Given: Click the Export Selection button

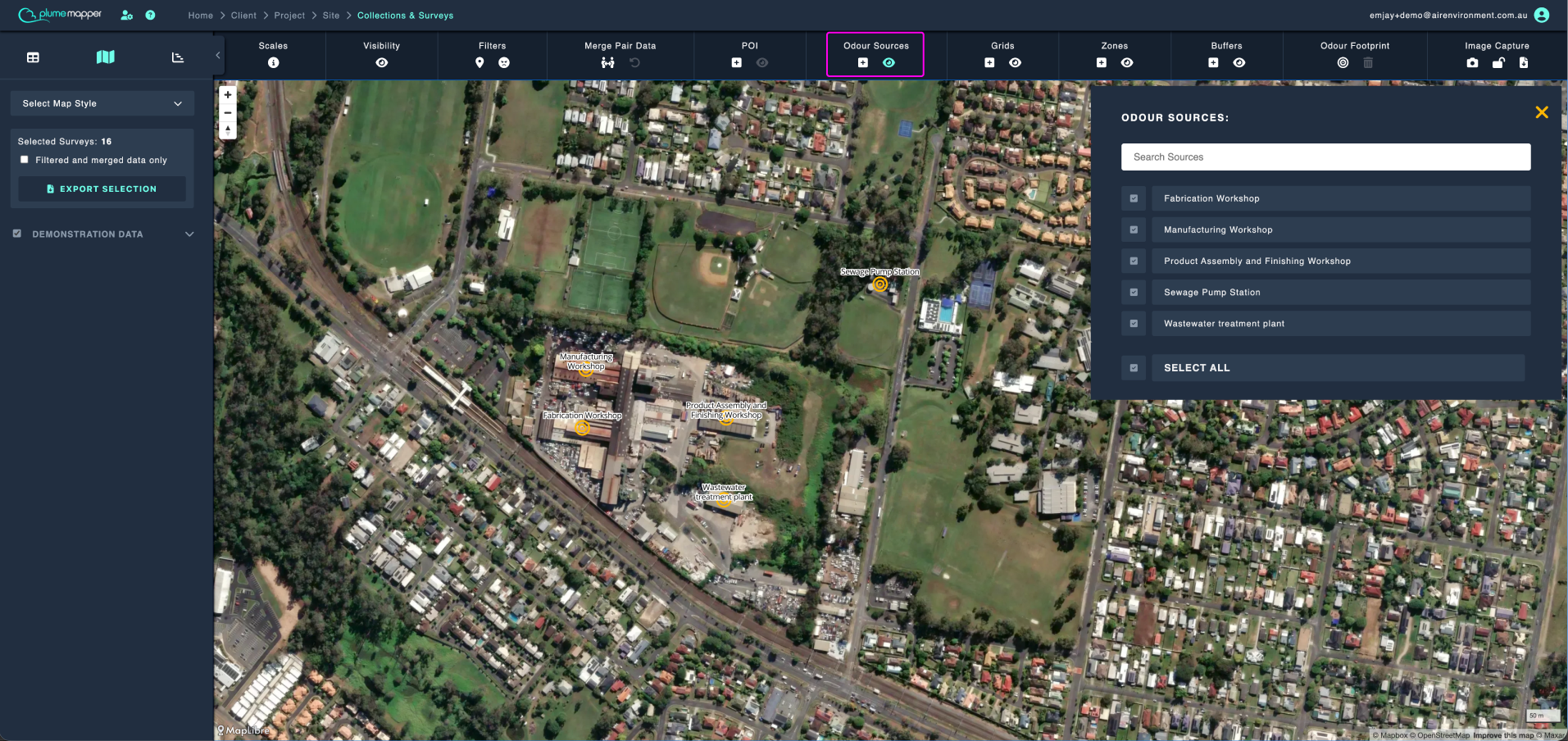Looking at the screenshot, I should click(x=102, y=189).
